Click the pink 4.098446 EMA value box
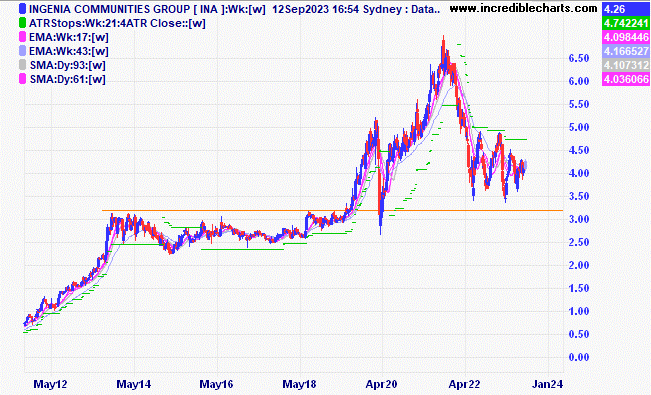Screen dimensions: 651x395 625,37
